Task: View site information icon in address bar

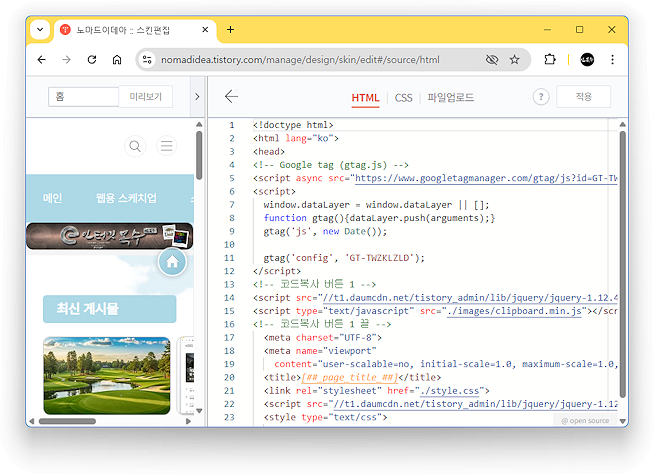Action: [x=147, y=60]
